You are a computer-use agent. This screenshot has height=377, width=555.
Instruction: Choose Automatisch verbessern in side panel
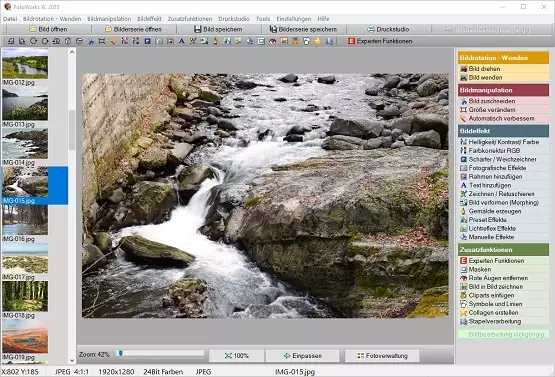503,118
